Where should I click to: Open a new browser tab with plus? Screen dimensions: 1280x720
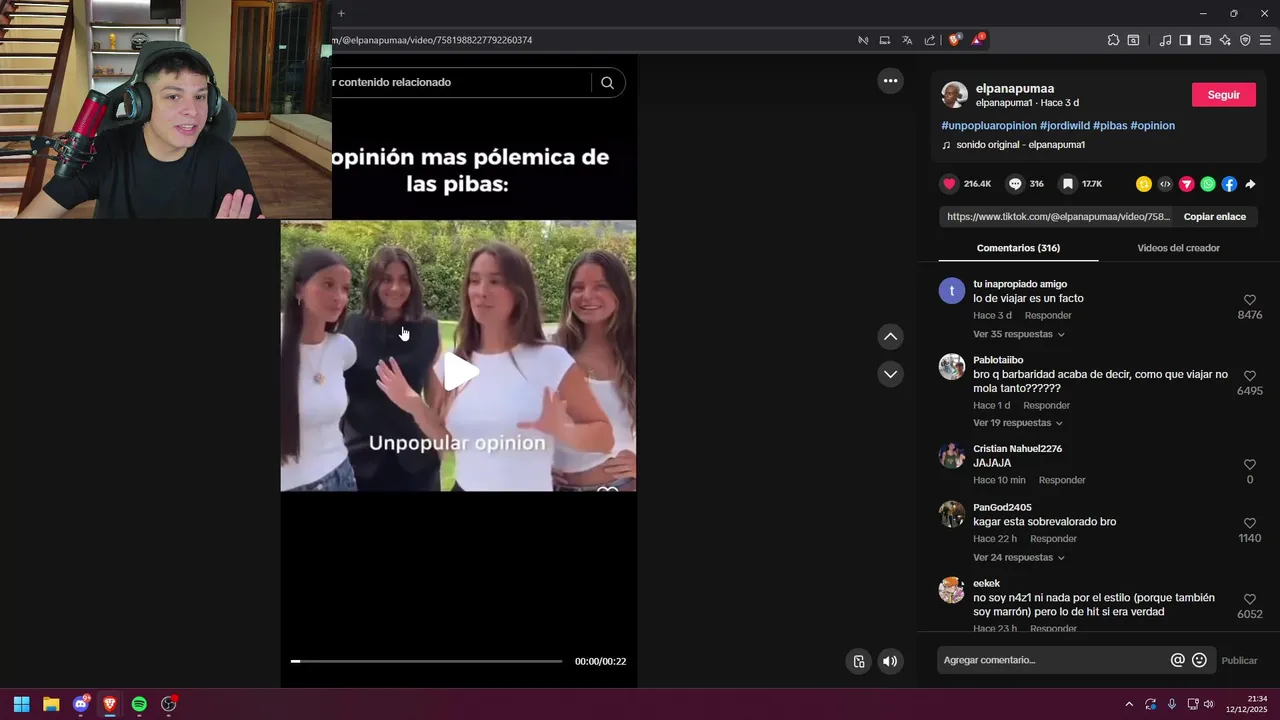pos(341,13)
